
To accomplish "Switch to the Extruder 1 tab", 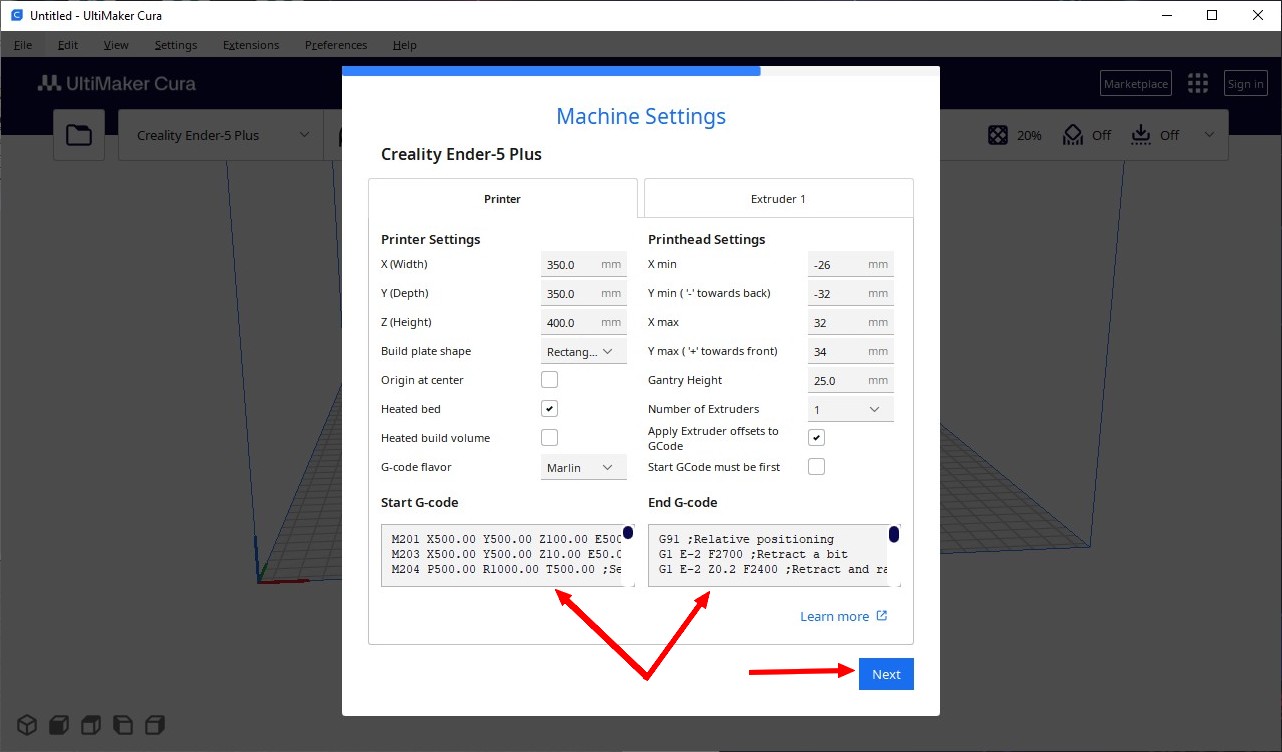I will click(778, 199).
